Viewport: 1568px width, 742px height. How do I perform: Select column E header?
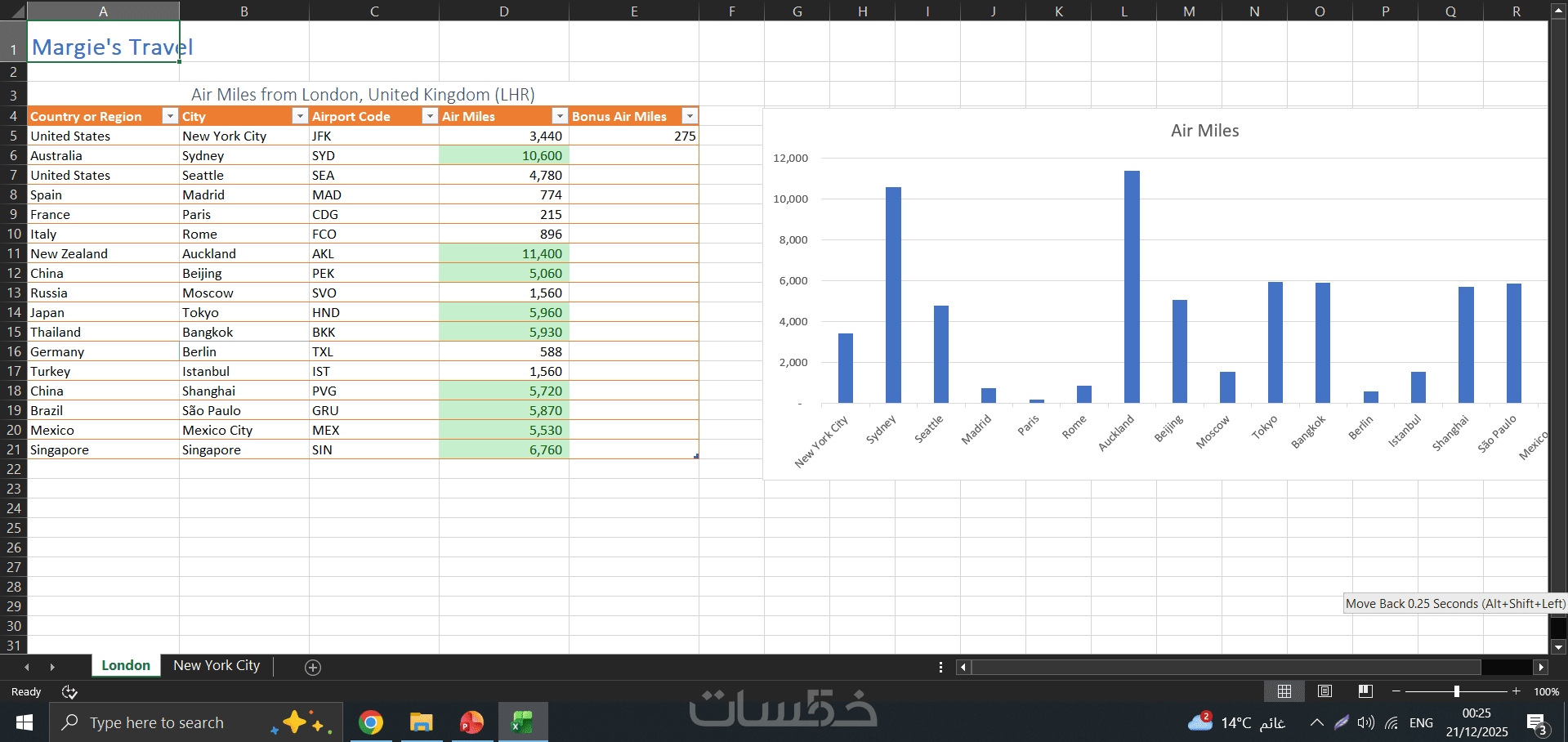634,11
